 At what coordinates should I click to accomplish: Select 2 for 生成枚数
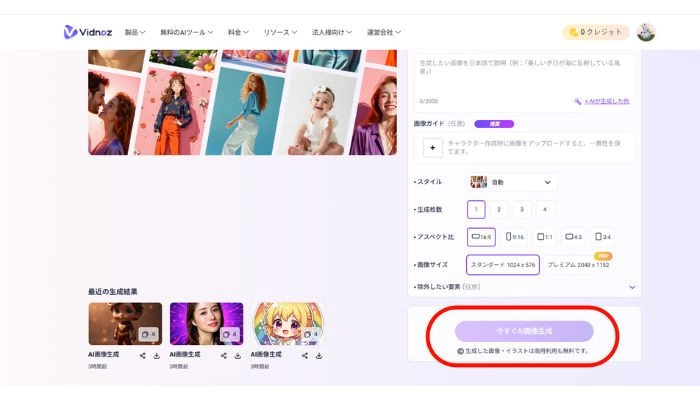(499, 209)
